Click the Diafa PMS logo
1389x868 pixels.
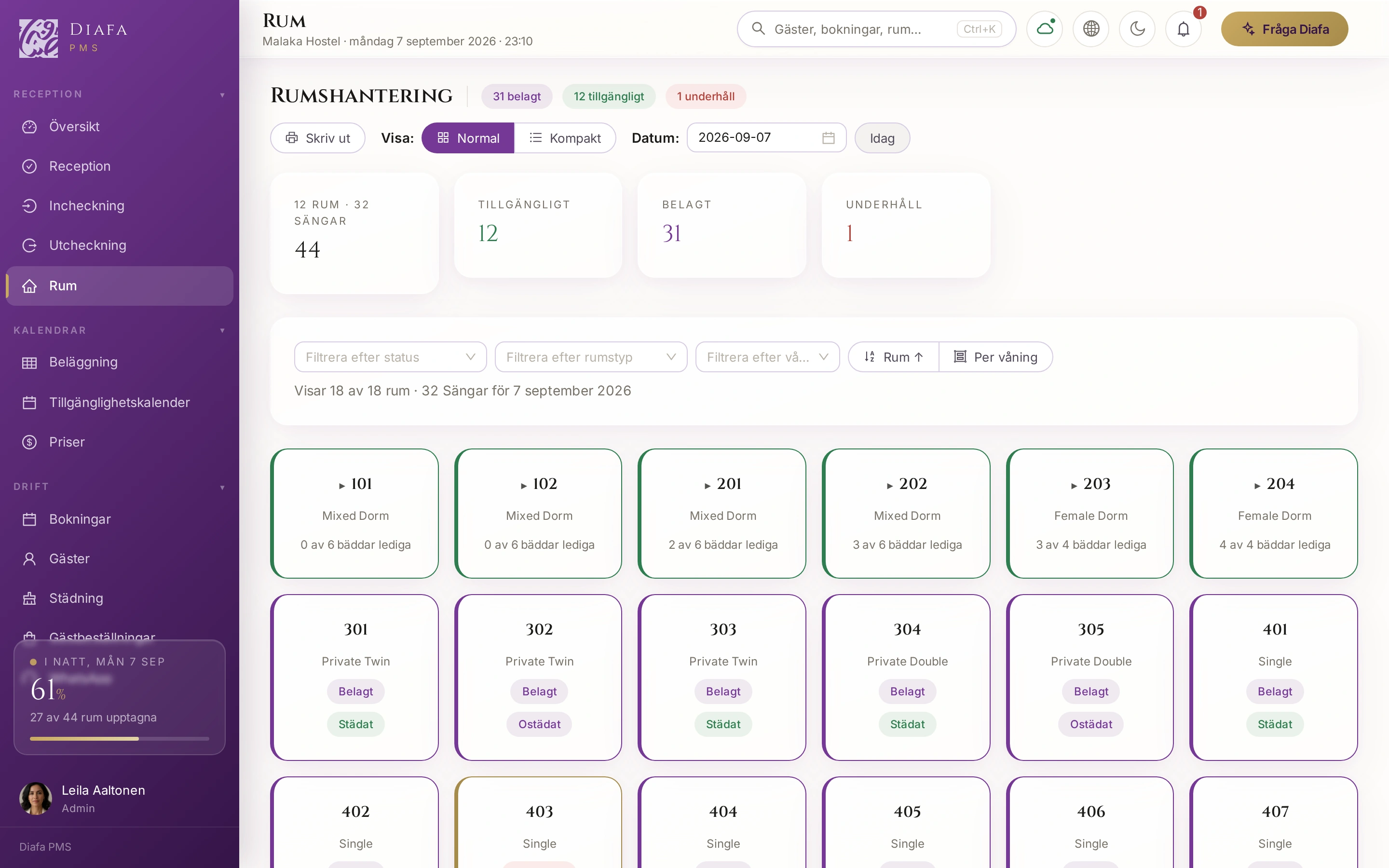pyautogui.click(x=73, y=38)
